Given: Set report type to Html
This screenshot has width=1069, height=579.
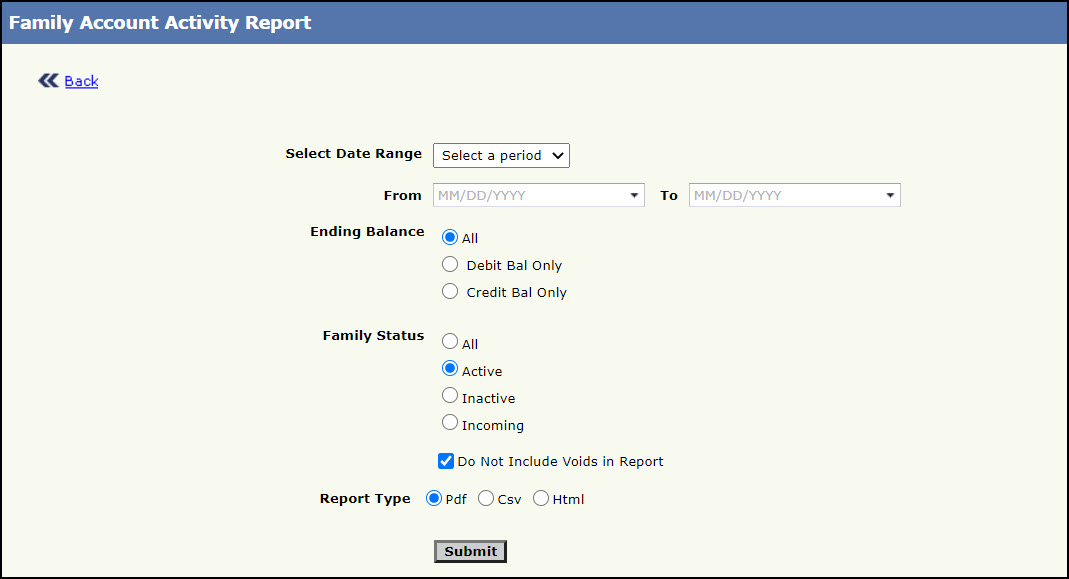Looking at the screenshot, I should (x=541, y=498).
